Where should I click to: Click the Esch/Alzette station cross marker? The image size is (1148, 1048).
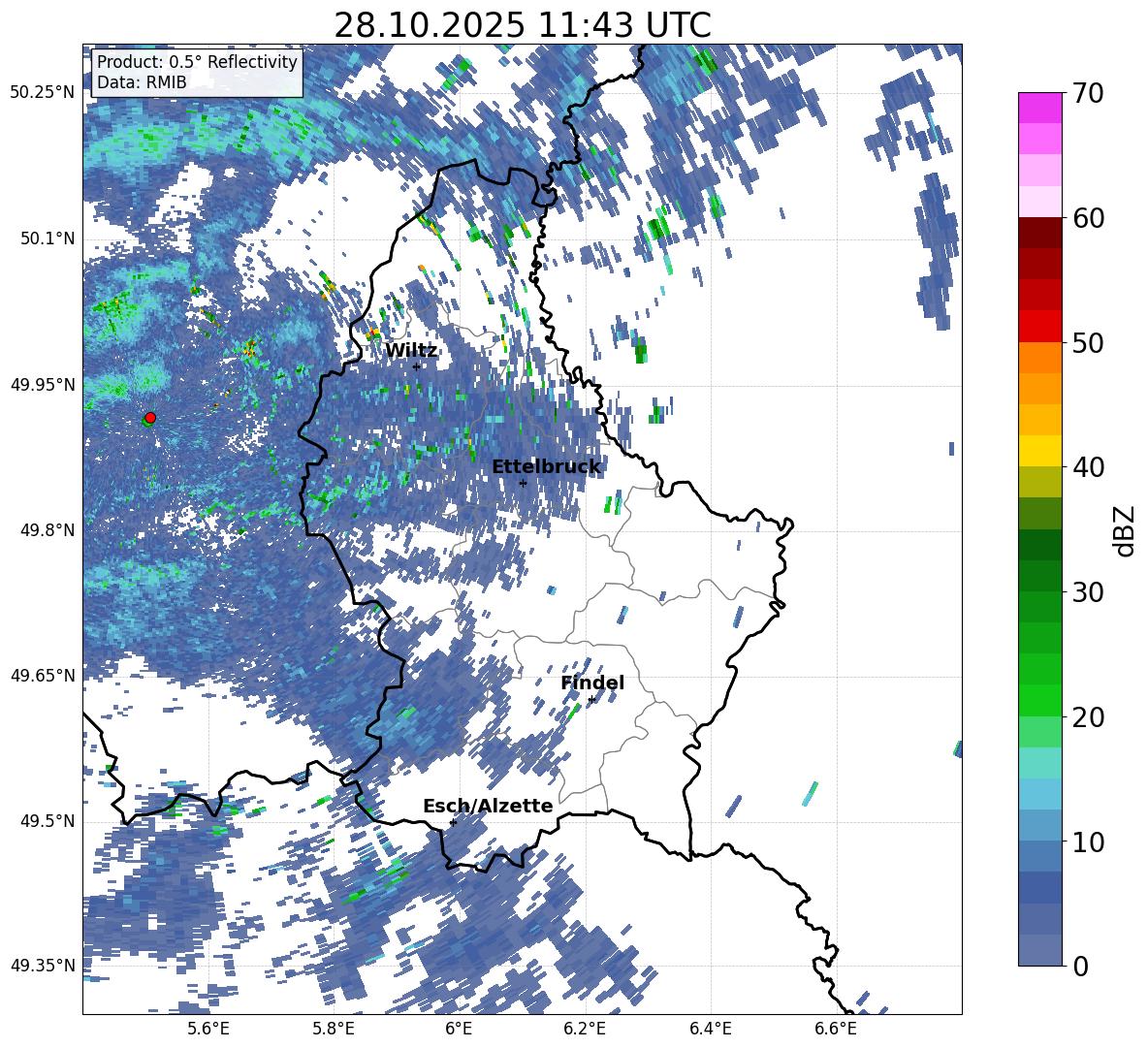(x=453, y=822)
